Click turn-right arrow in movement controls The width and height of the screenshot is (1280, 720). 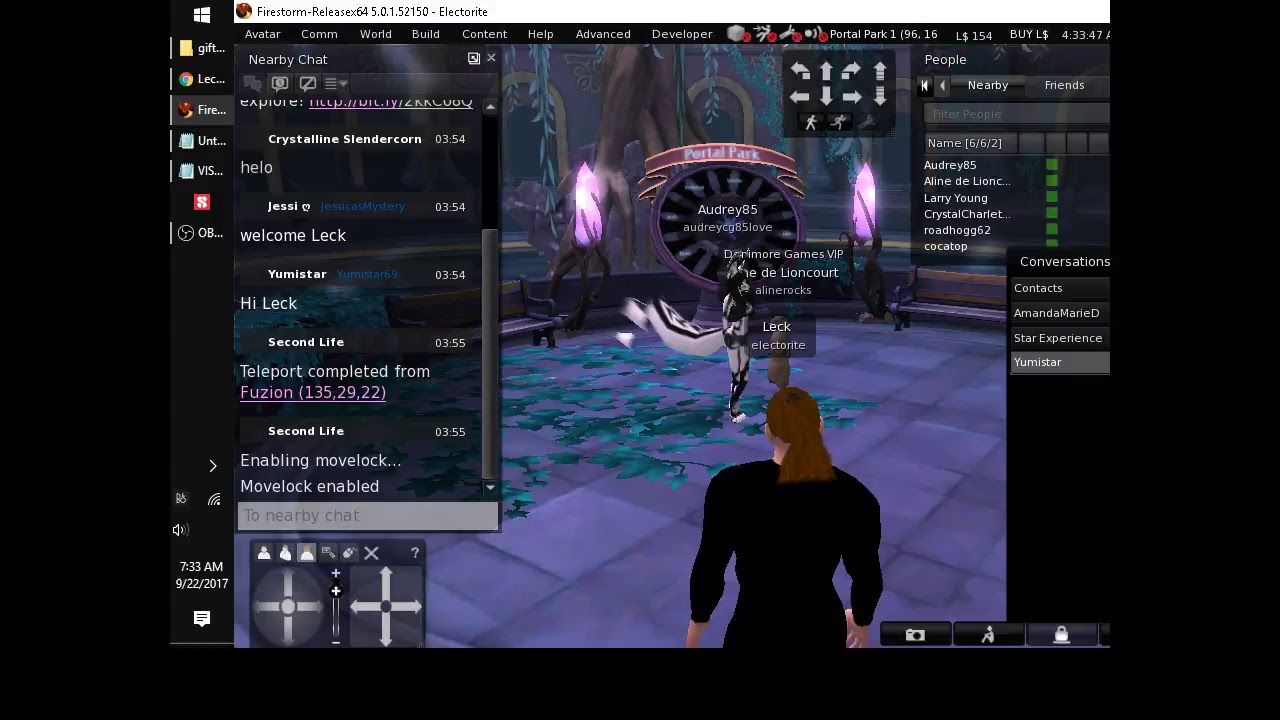coord(851,71)
